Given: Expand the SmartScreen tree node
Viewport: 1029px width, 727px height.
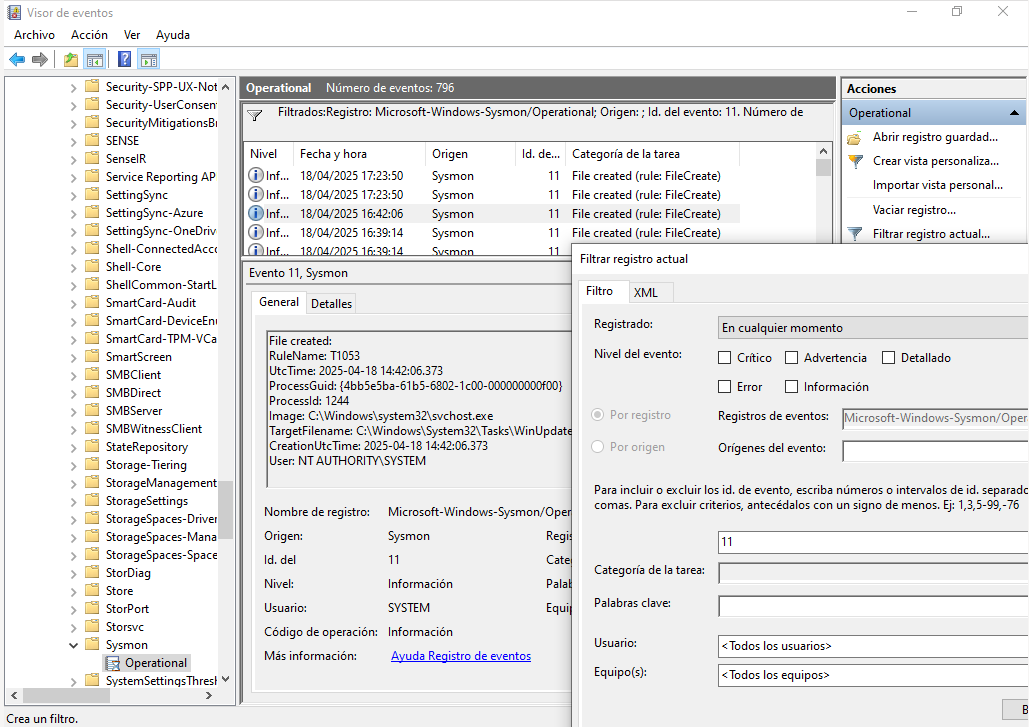Looking at the screenshot, I should tap(74, 357).
